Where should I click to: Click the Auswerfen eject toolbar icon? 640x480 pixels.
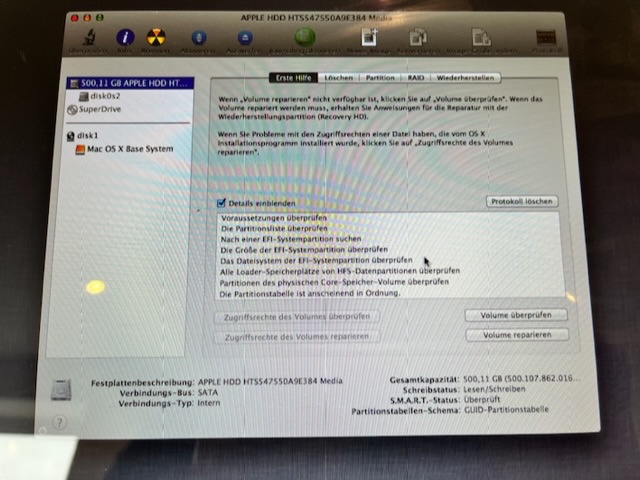click(x=245, y=38)
